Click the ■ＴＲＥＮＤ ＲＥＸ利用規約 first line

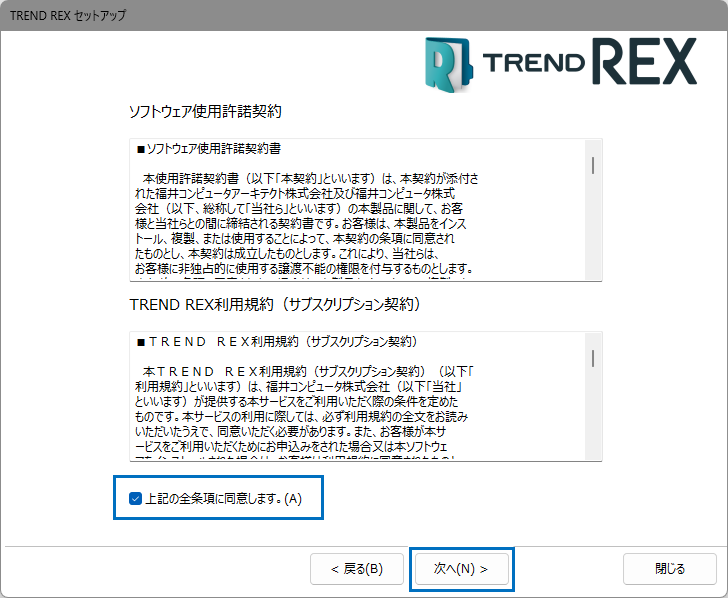(277, 342)
